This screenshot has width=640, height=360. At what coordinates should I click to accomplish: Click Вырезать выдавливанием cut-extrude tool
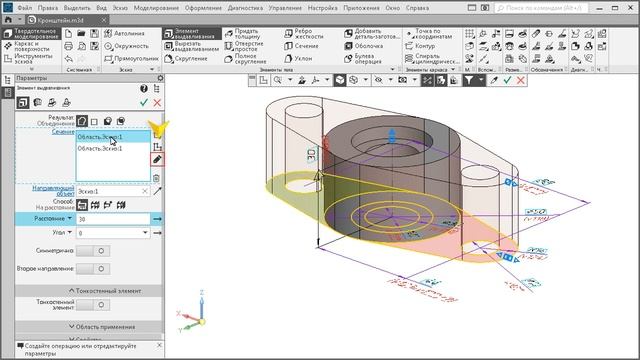point(192,46)
